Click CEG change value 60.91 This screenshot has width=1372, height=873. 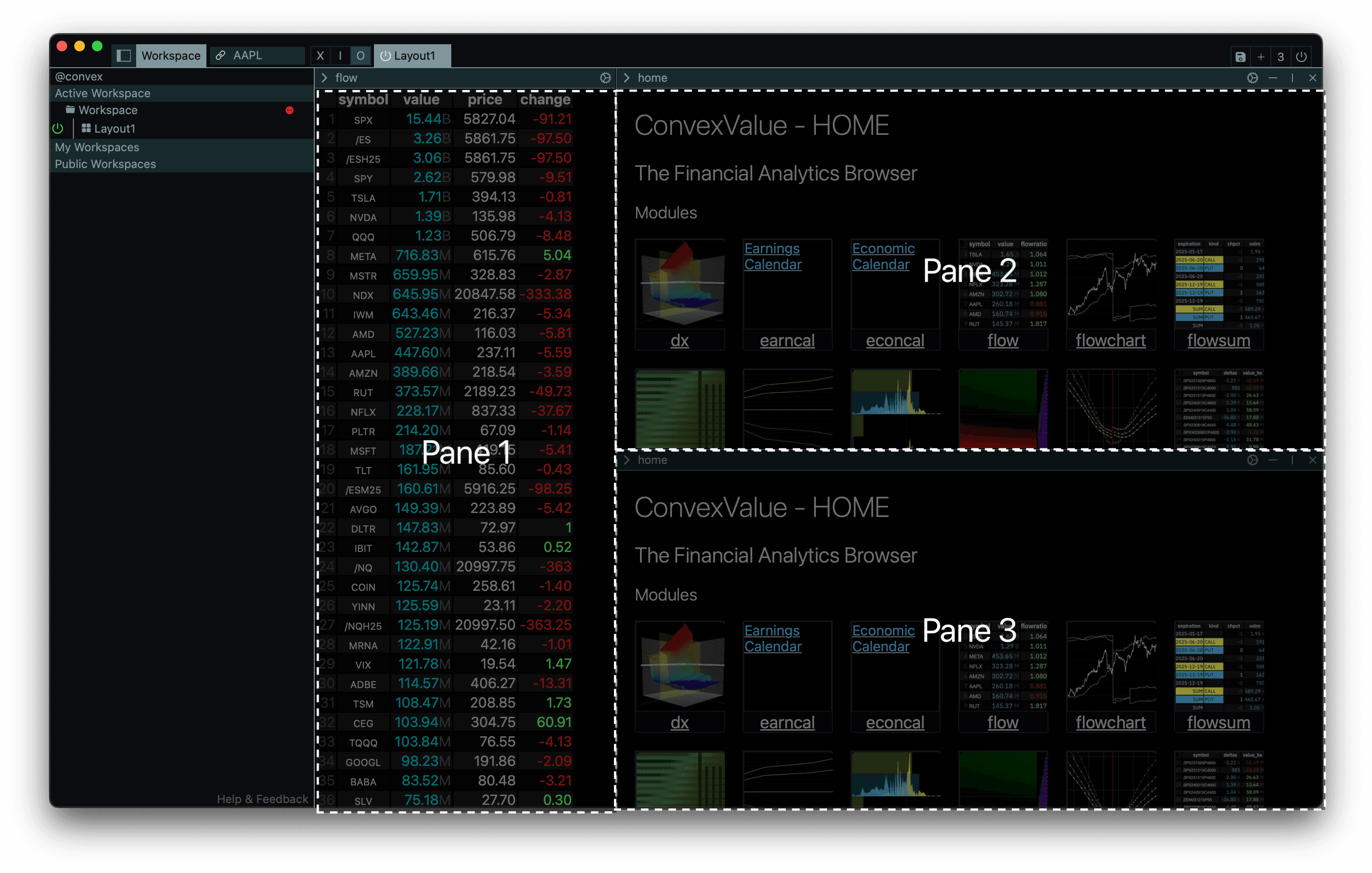554,723
